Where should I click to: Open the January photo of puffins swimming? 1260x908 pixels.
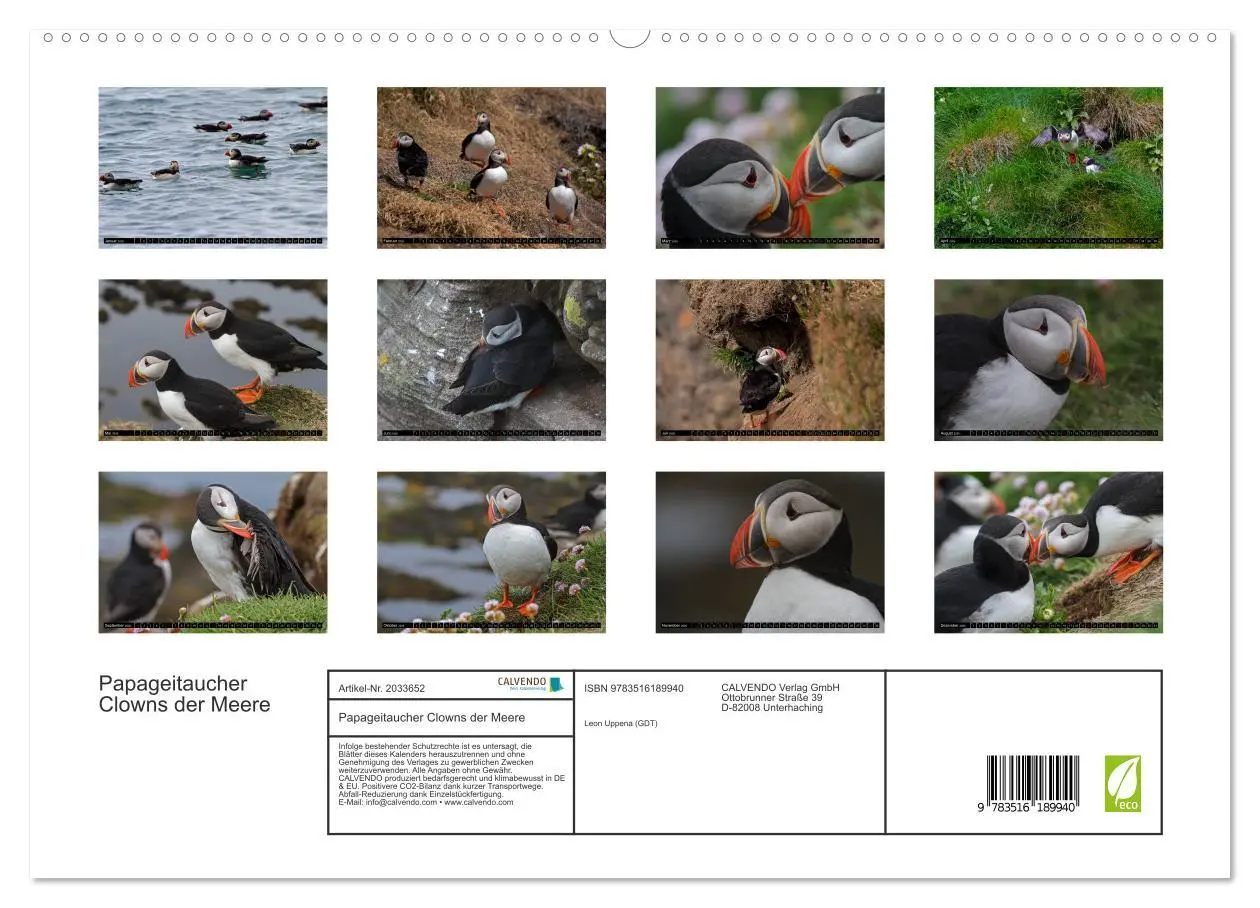[213, 167]
